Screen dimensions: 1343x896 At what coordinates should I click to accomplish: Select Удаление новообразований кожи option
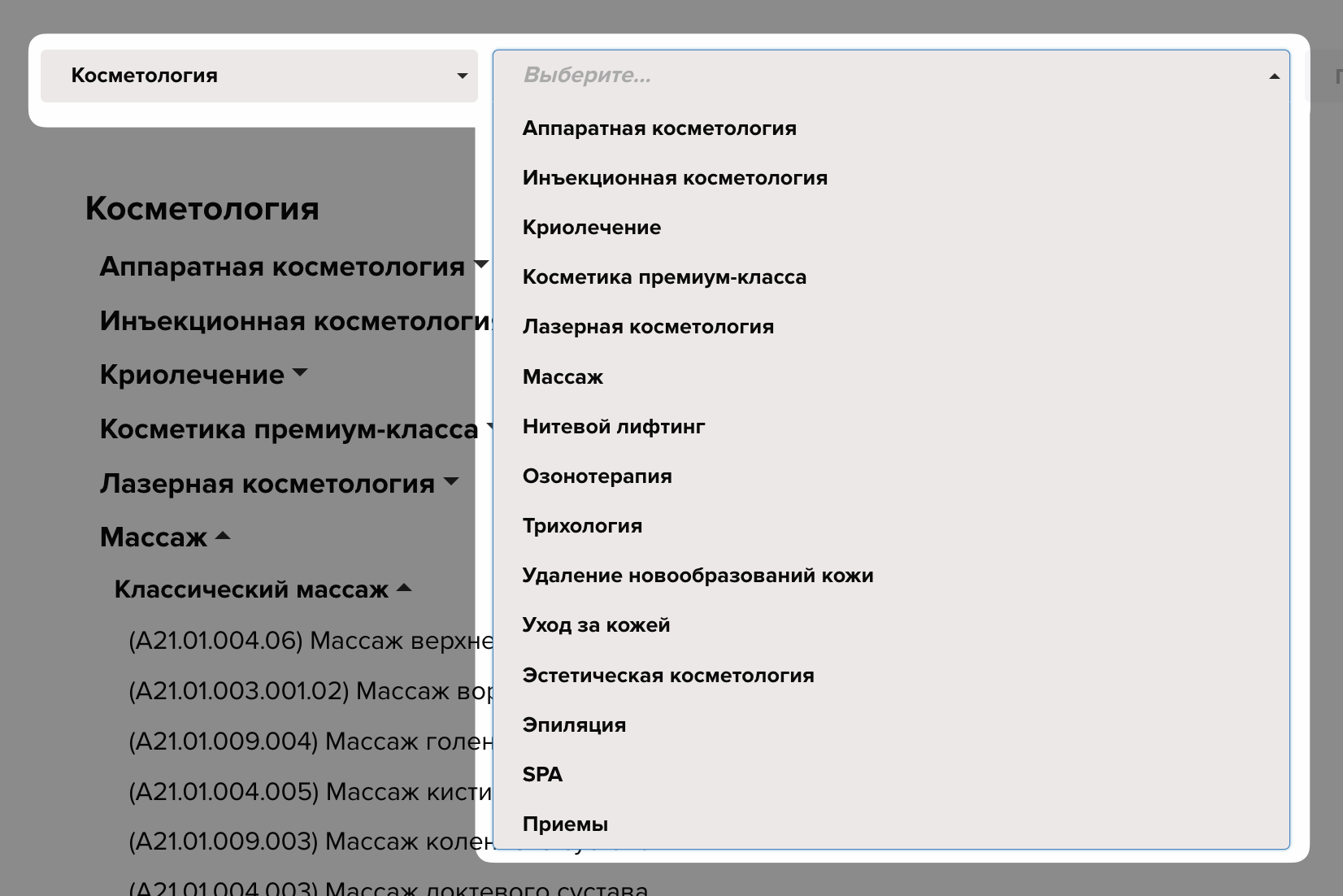click(x=697, y=576)
